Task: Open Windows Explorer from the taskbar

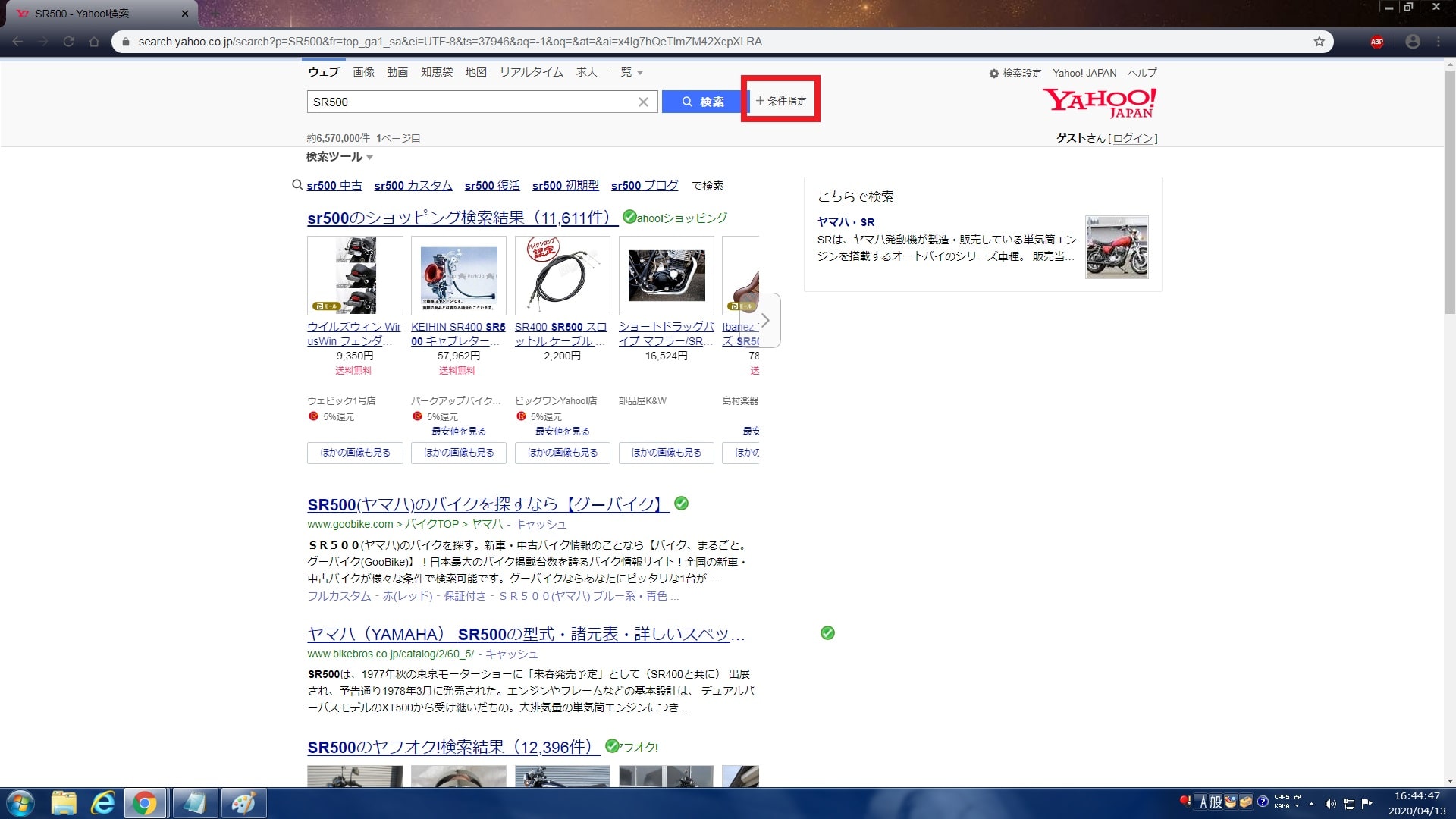Action: click(64, 803)
